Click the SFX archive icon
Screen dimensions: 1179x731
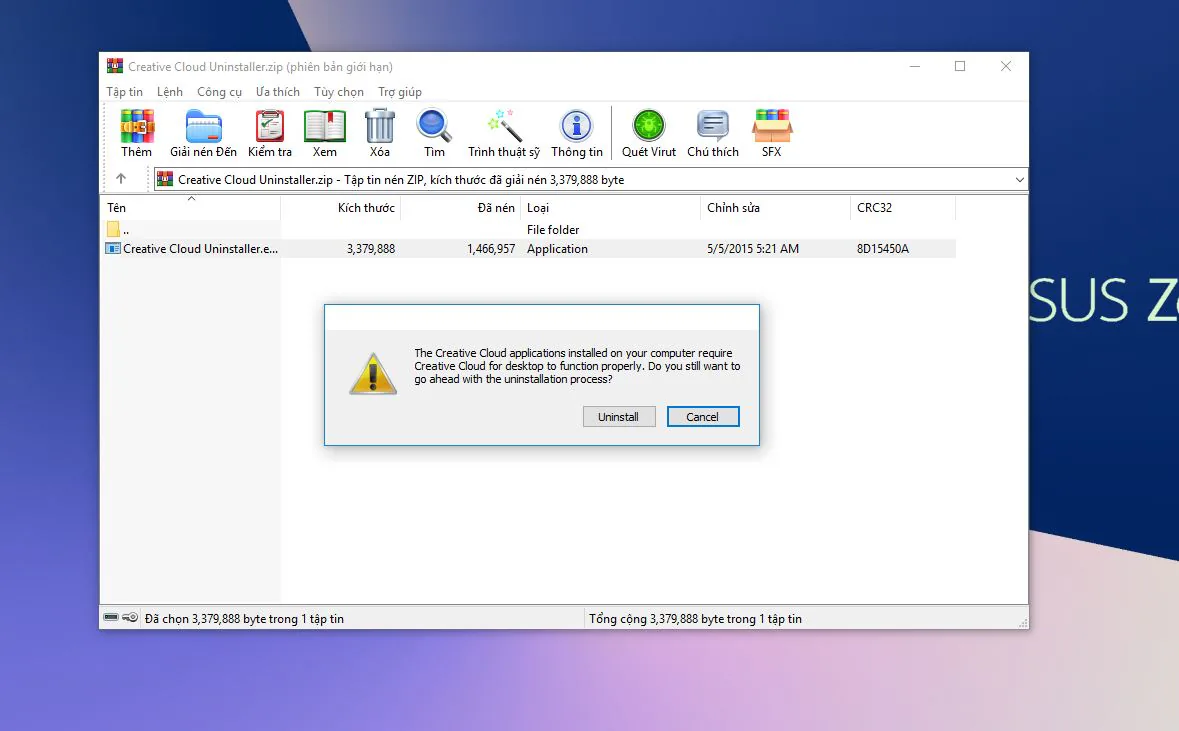(771, 126)
